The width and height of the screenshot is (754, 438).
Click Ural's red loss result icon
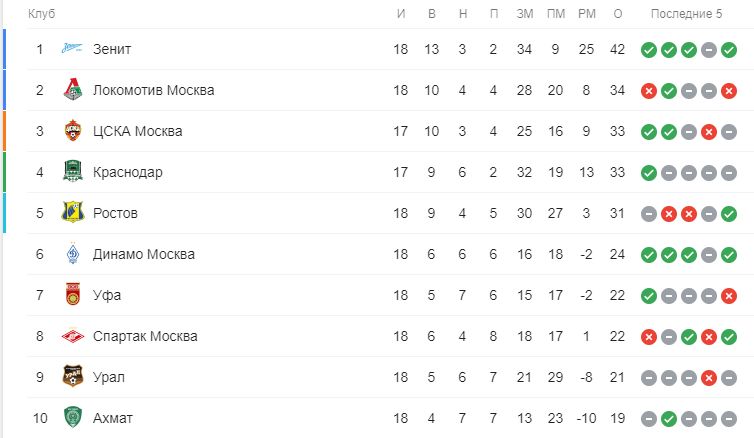[709, 378]
